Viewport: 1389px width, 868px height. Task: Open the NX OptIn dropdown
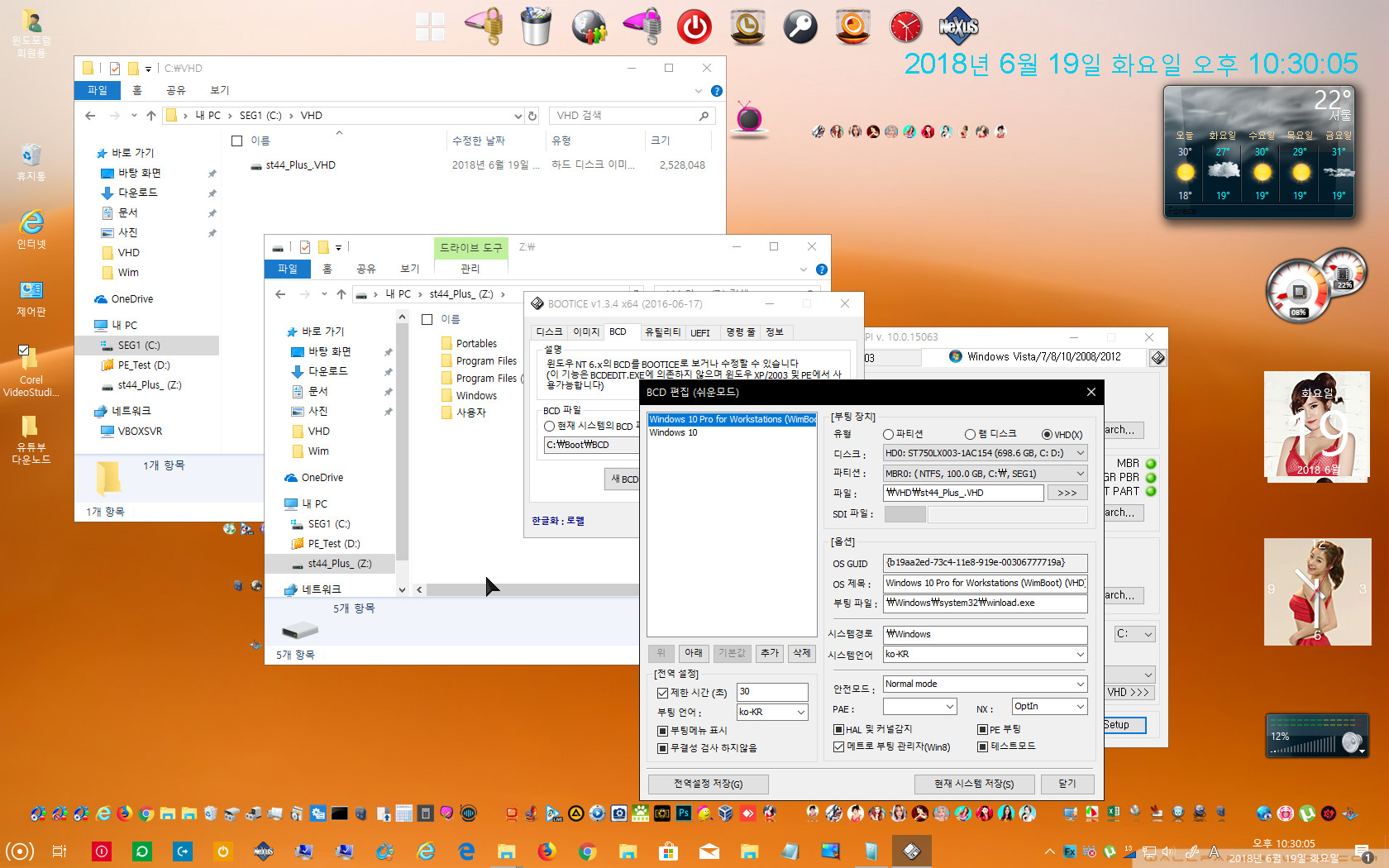point(1049,706)
